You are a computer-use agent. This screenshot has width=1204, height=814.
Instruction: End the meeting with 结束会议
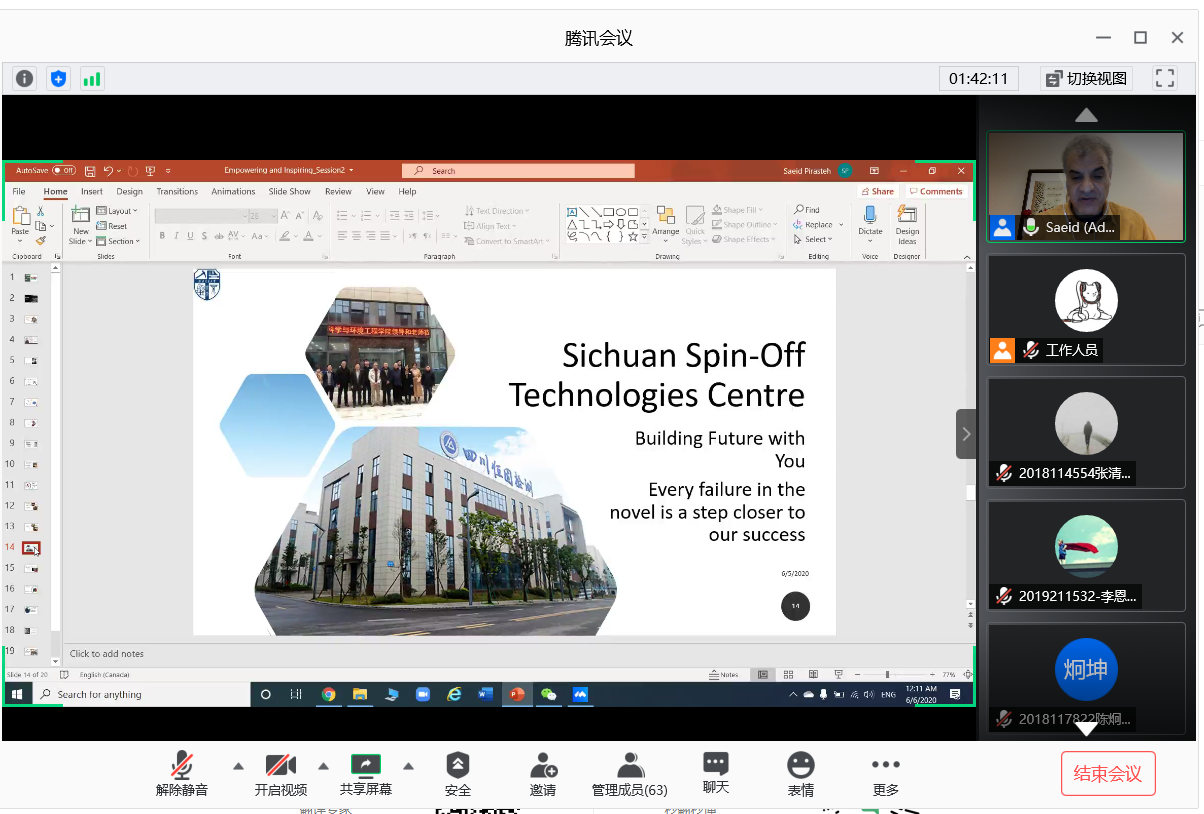[x=1107, y=773]
